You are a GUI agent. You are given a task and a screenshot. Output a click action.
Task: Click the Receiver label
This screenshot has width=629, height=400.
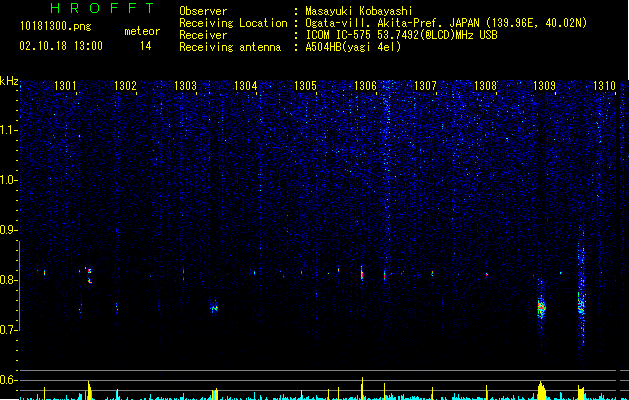click(203, 35)
